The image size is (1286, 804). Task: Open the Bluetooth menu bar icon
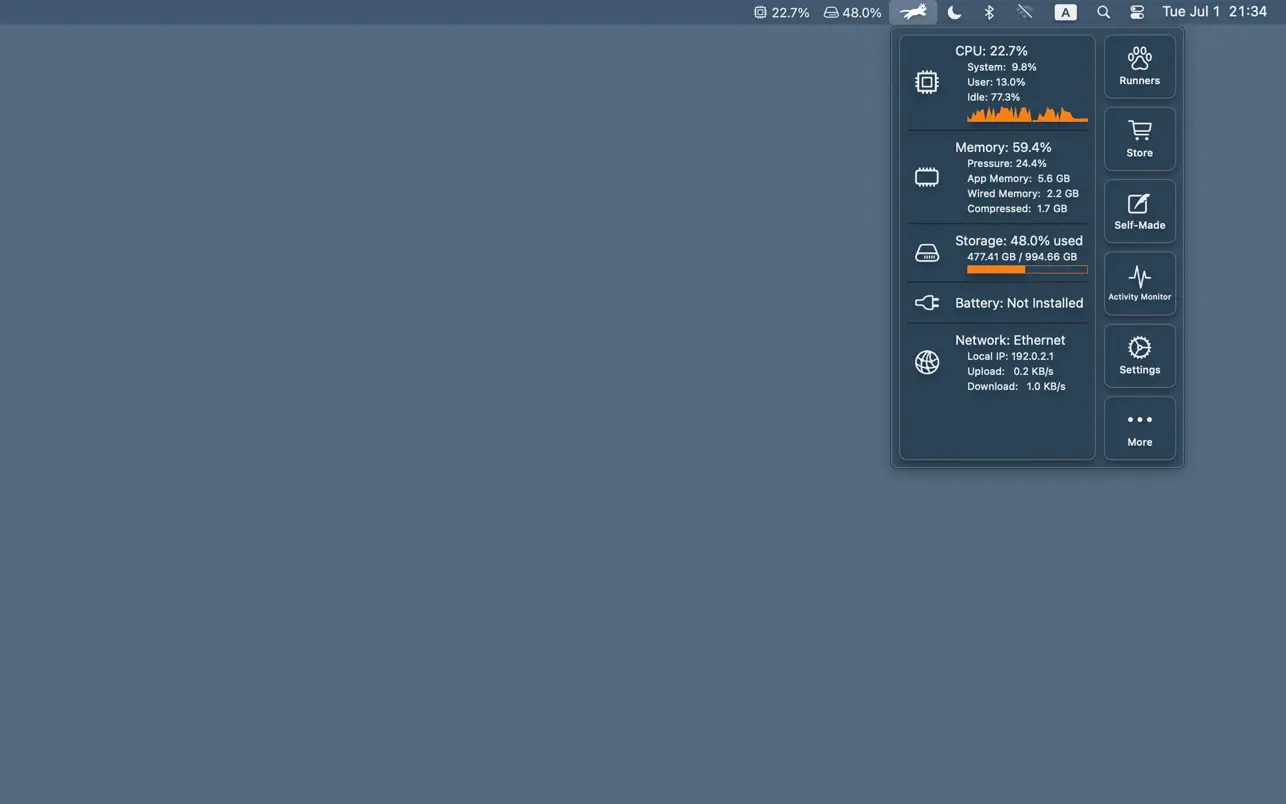(989, 12)
